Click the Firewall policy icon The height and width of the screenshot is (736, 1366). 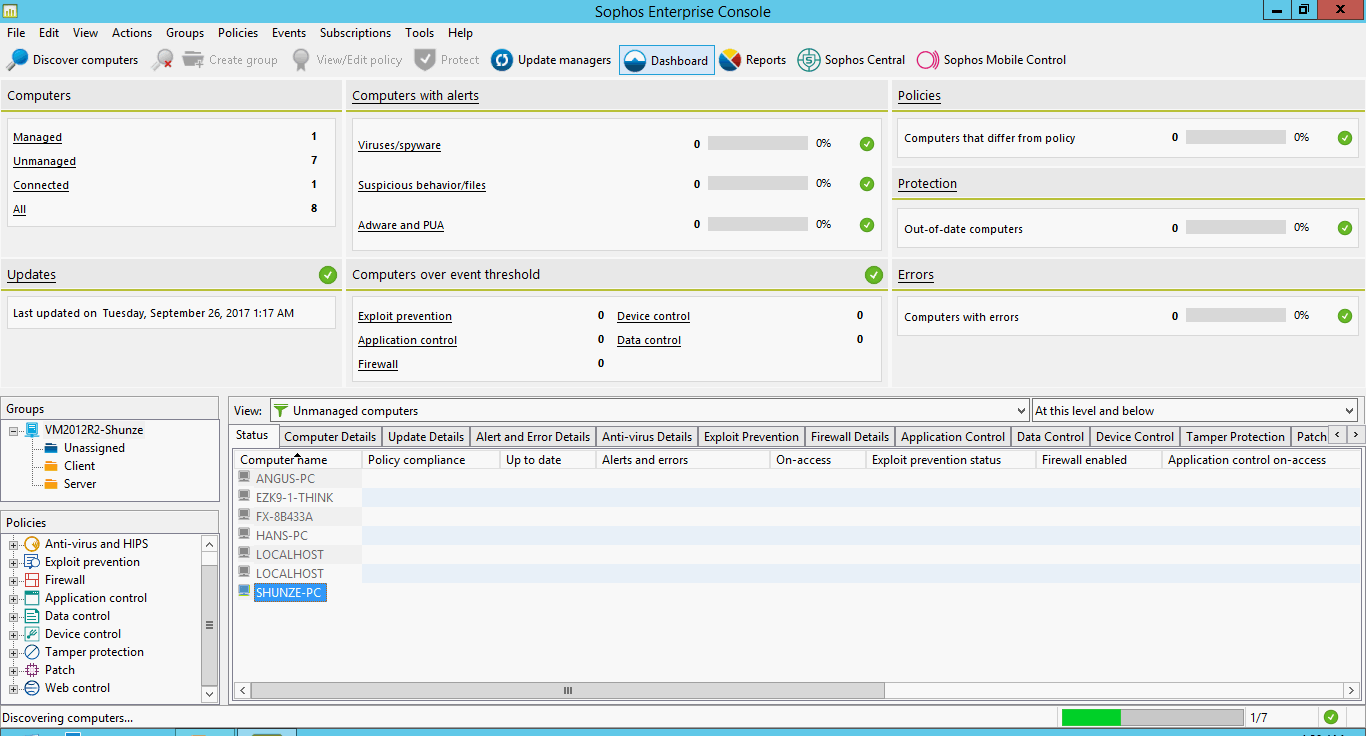[33, 580]
